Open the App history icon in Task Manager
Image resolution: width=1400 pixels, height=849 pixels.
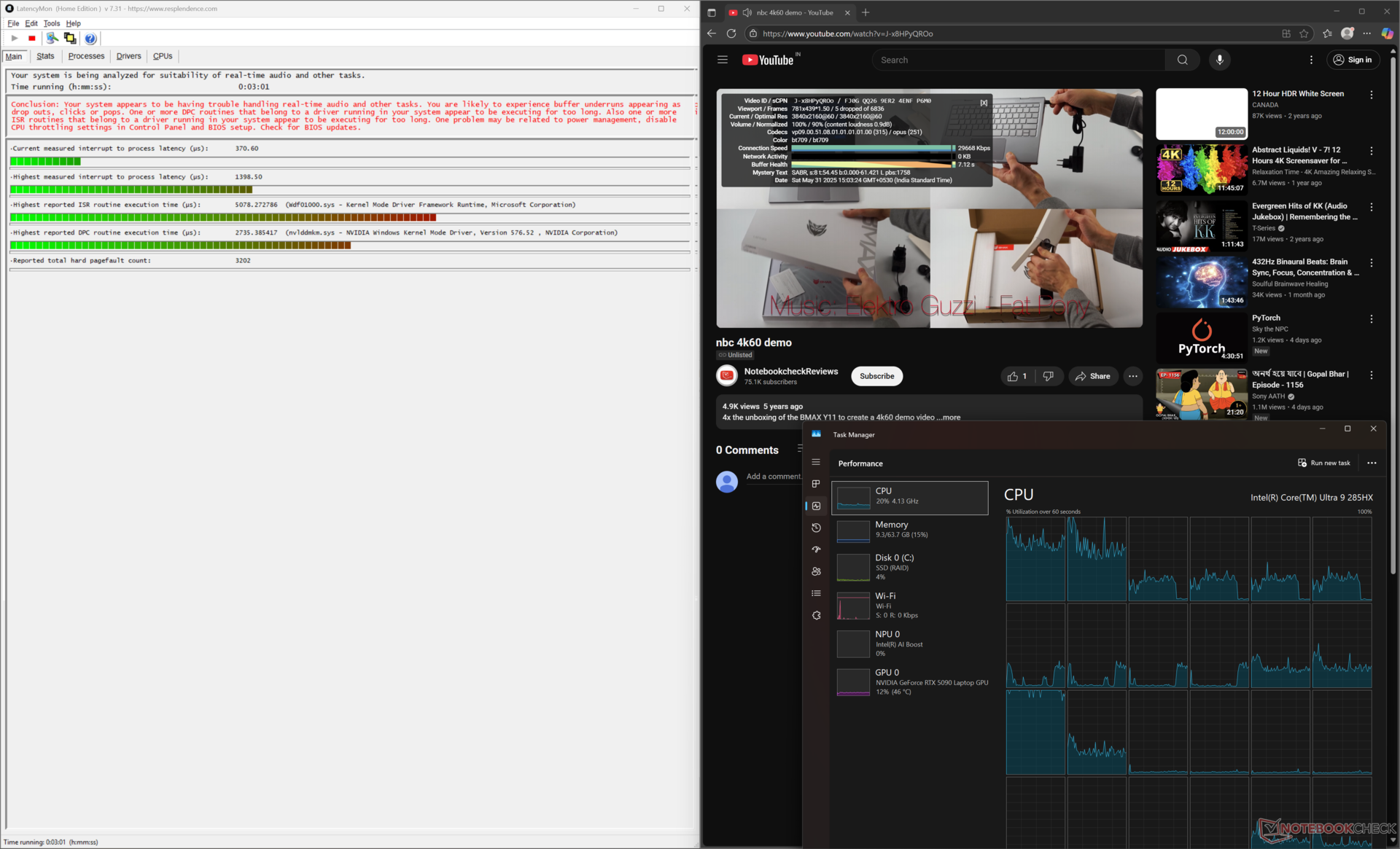point(816,528)
